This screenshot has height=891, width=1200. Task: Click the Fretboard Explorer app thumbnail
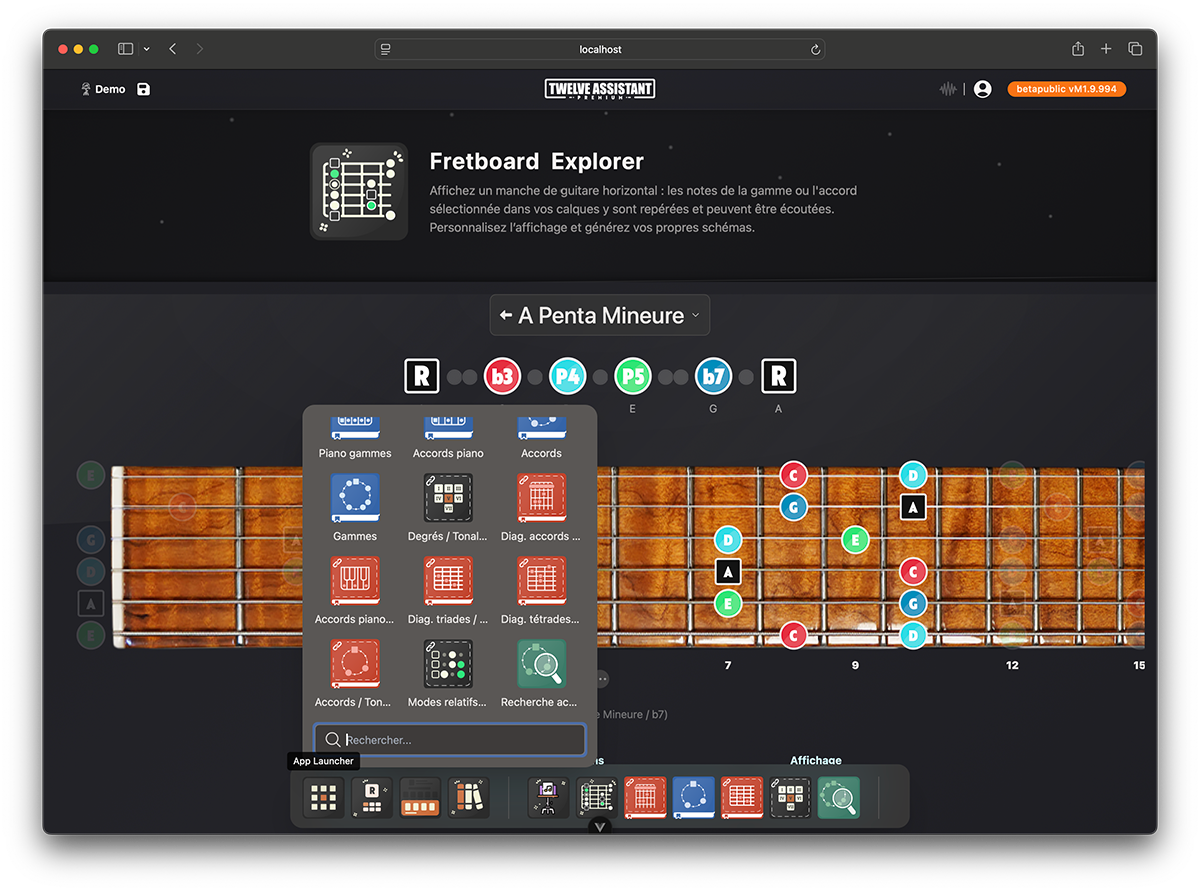pyautogui.click(x=359, y=191)
